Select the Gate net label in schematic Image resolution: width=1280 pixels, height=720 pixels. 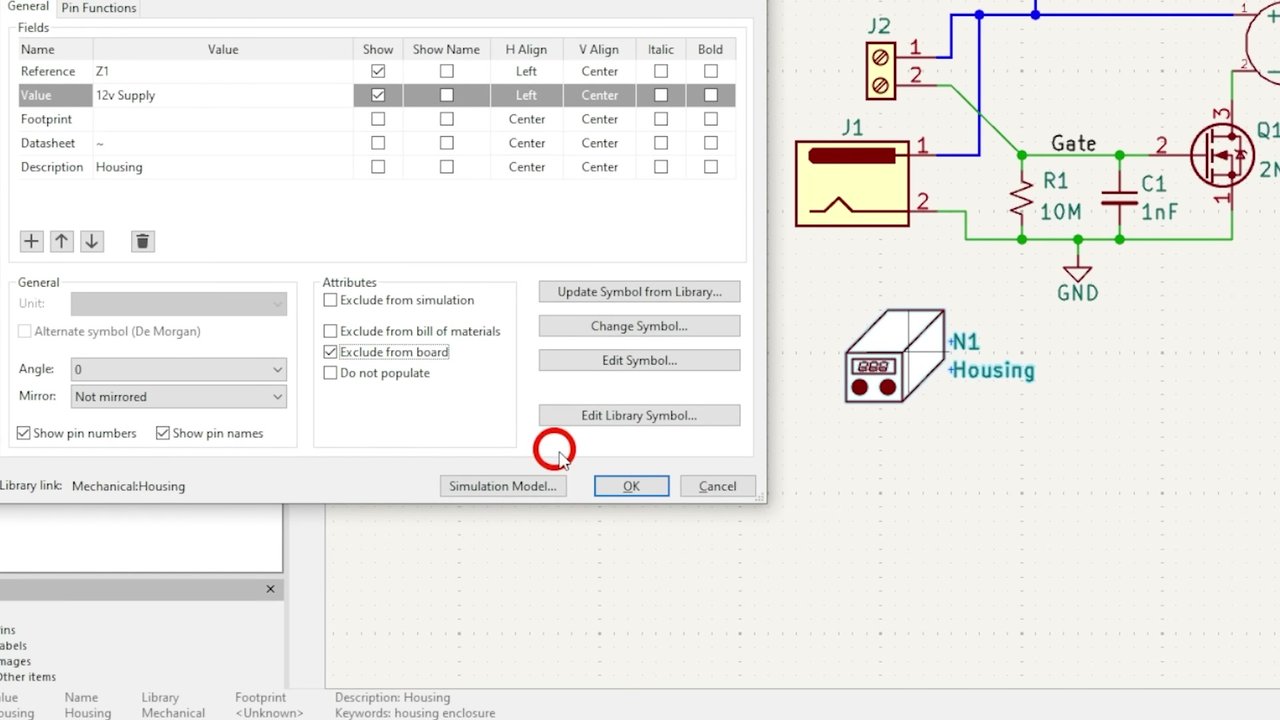click(1073, 144)
